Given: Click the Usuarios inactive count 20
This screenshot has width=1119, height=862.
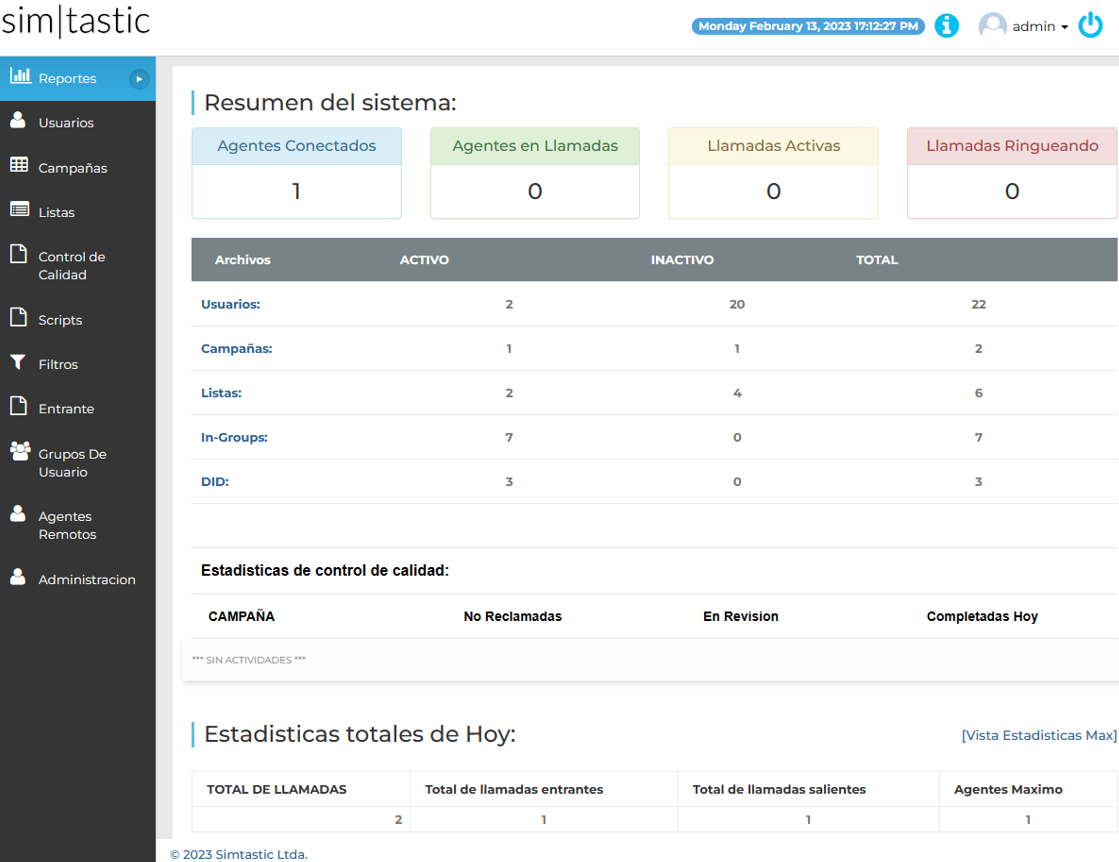Looking at the screenshot, I should (x=737, y=304).
